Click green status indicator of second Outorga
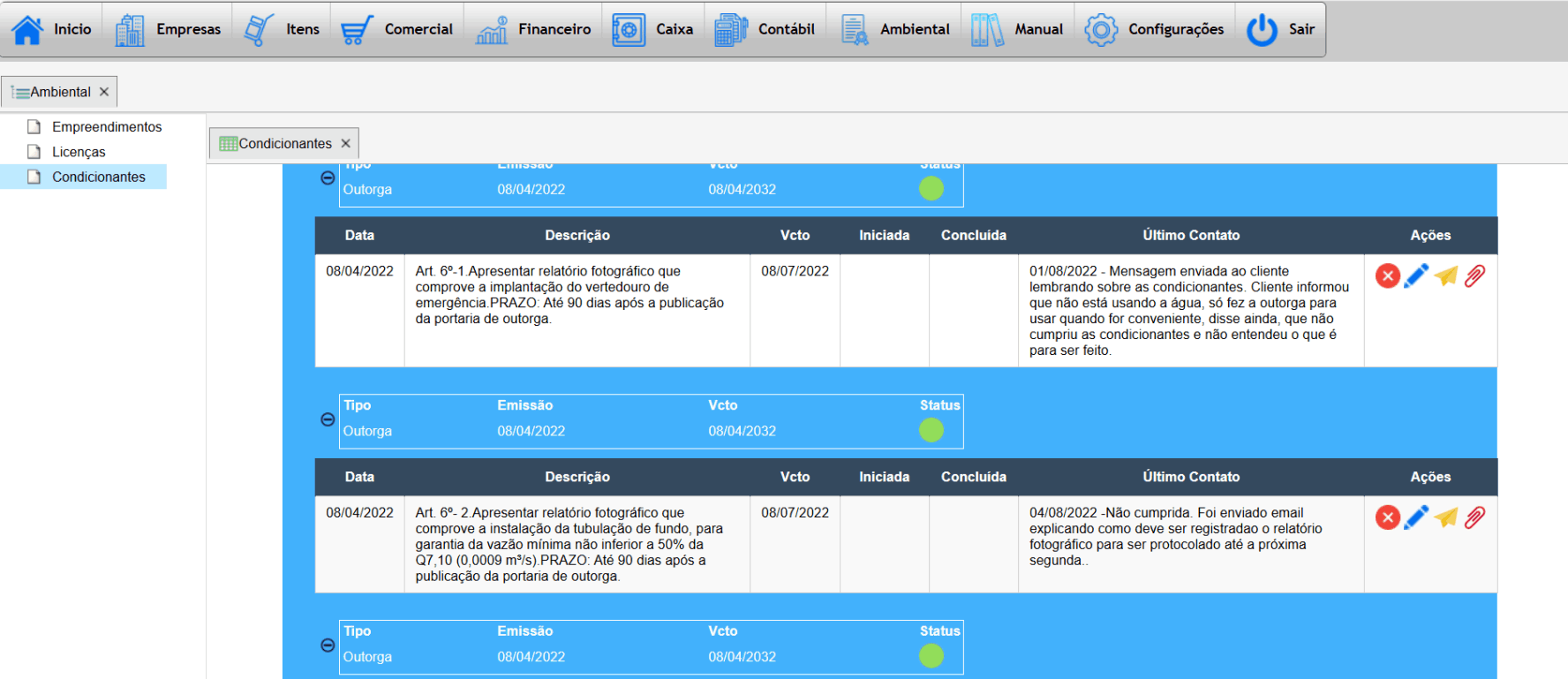Viewport: 1568px width, 679px height. pos(931,430)
